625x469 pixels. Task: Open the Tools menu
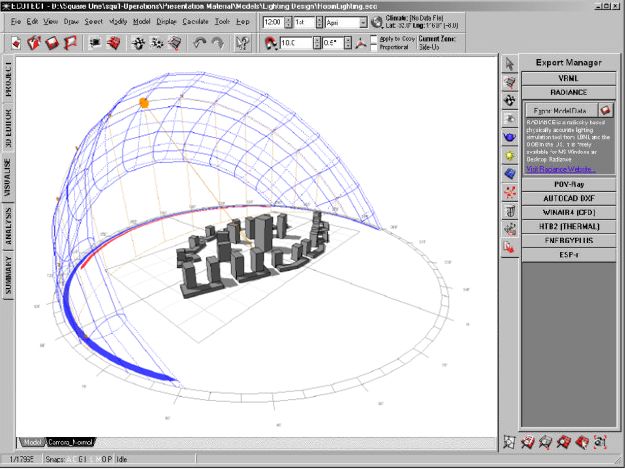(x=222, y=22)
